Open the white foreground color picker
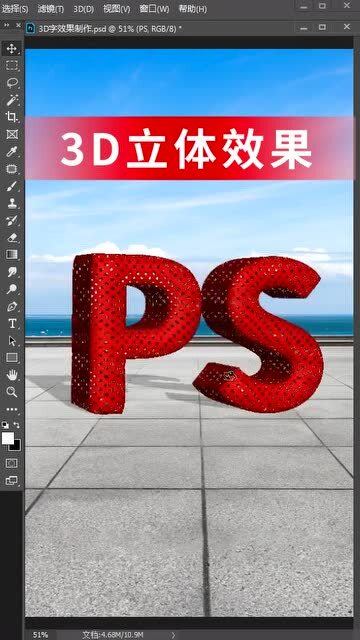Image resolution: width=360 pixels, height=640 pixels. (x=7, y=438)
